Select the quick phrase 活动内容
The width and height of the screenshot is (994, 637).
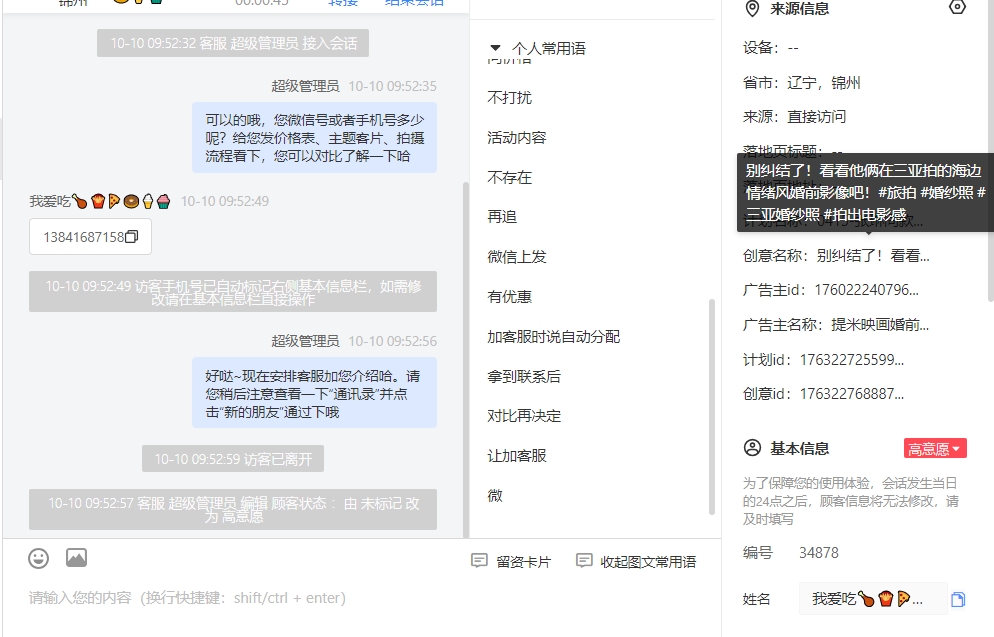pyautogui.click(x=517, y=138)
